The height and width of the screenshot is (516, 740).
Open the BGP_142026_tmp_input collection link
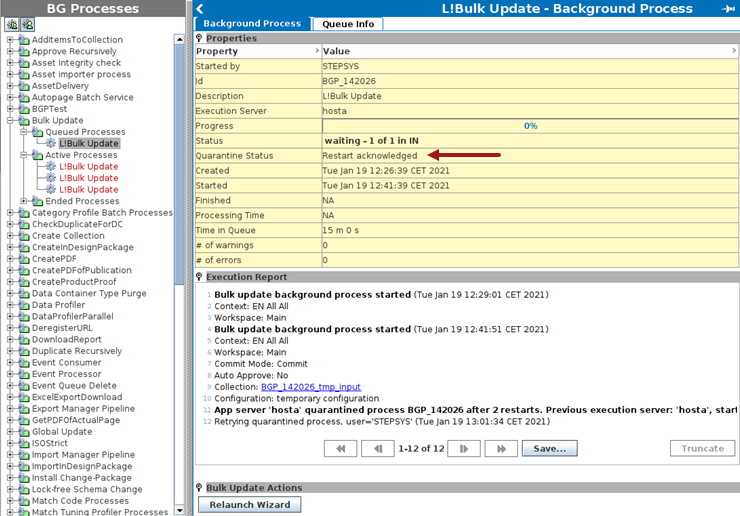click(x=310, y=387)
